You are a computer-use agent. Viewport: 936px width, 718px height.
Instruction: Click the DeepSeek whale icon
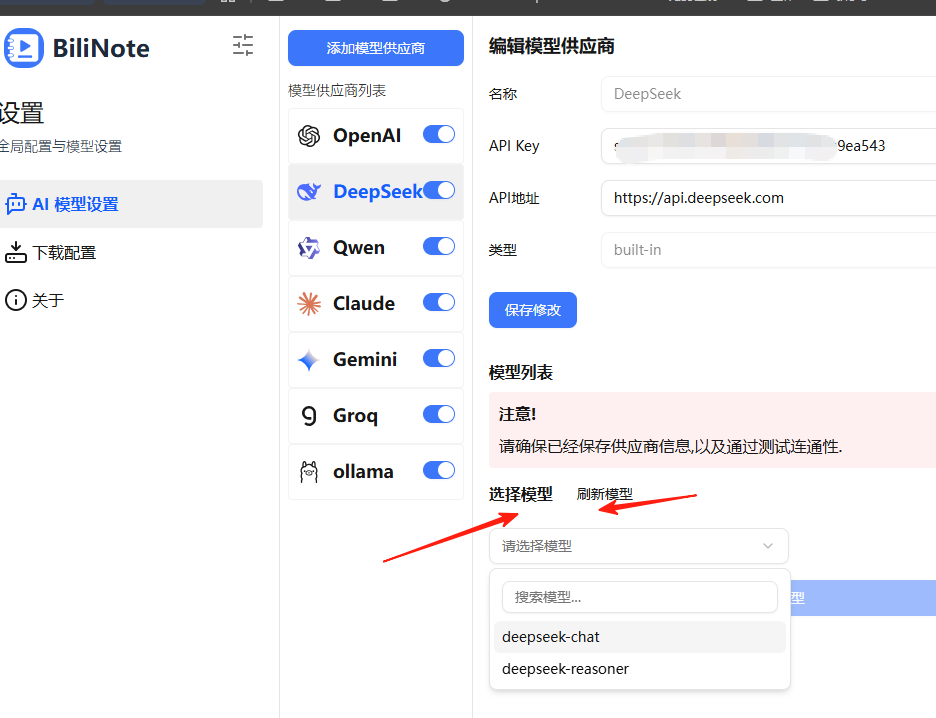click(x=310, y=190)
